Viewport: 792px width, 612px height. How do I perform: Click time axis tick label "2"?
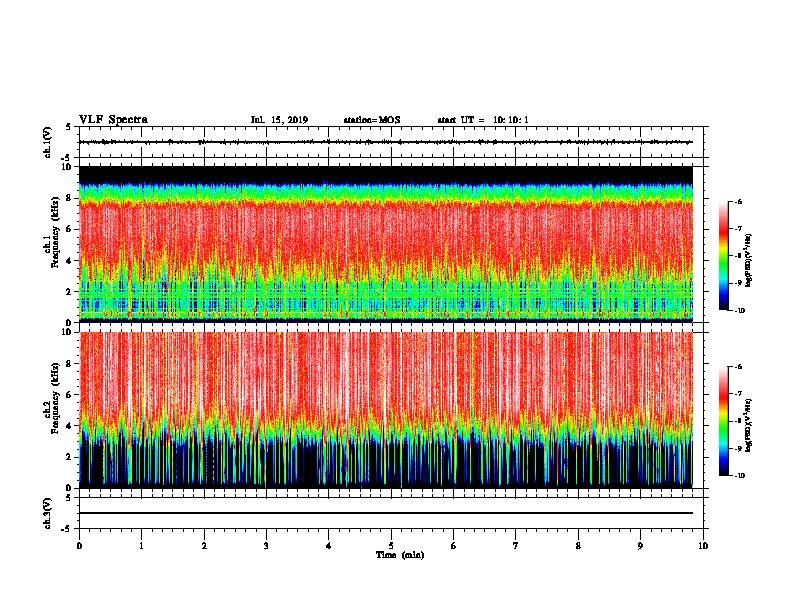tap(204, 546)
